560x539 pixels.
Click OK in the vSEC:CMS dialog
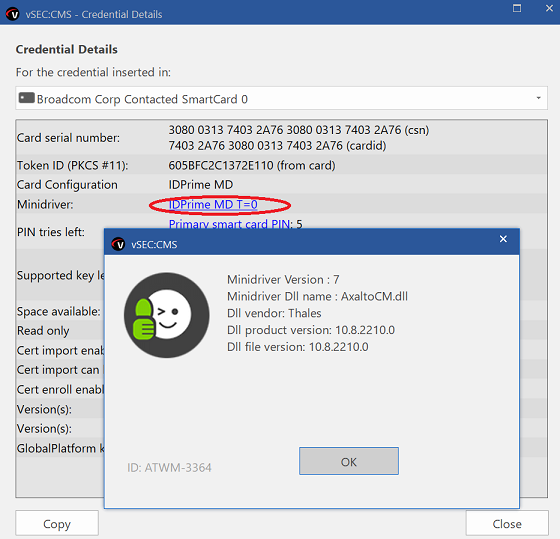tap(349, 461)
